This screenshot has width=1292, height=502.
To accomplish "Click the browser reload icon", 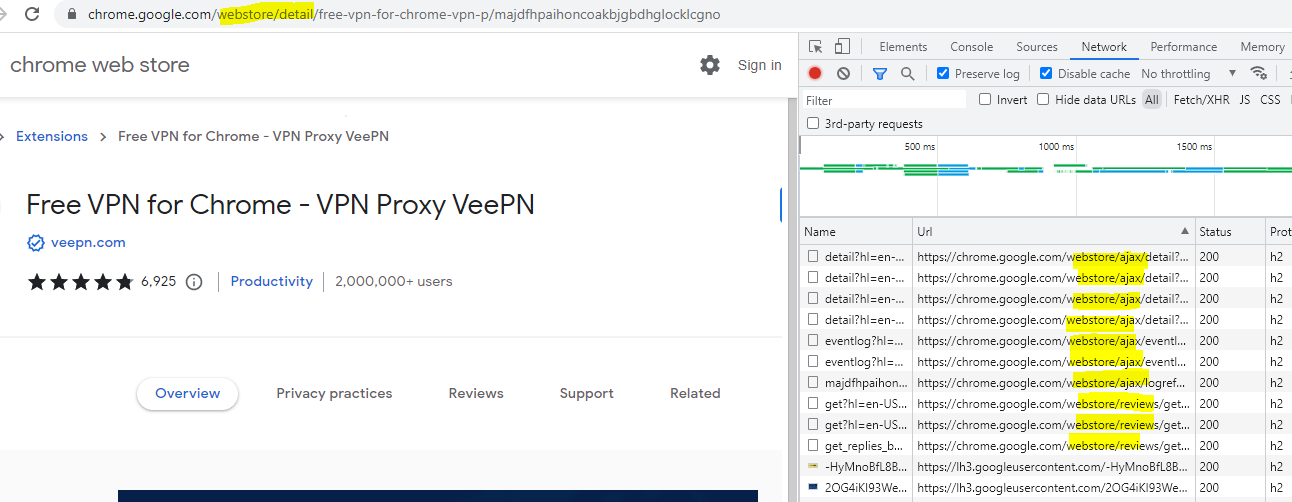I will click(x=32, y=15).
